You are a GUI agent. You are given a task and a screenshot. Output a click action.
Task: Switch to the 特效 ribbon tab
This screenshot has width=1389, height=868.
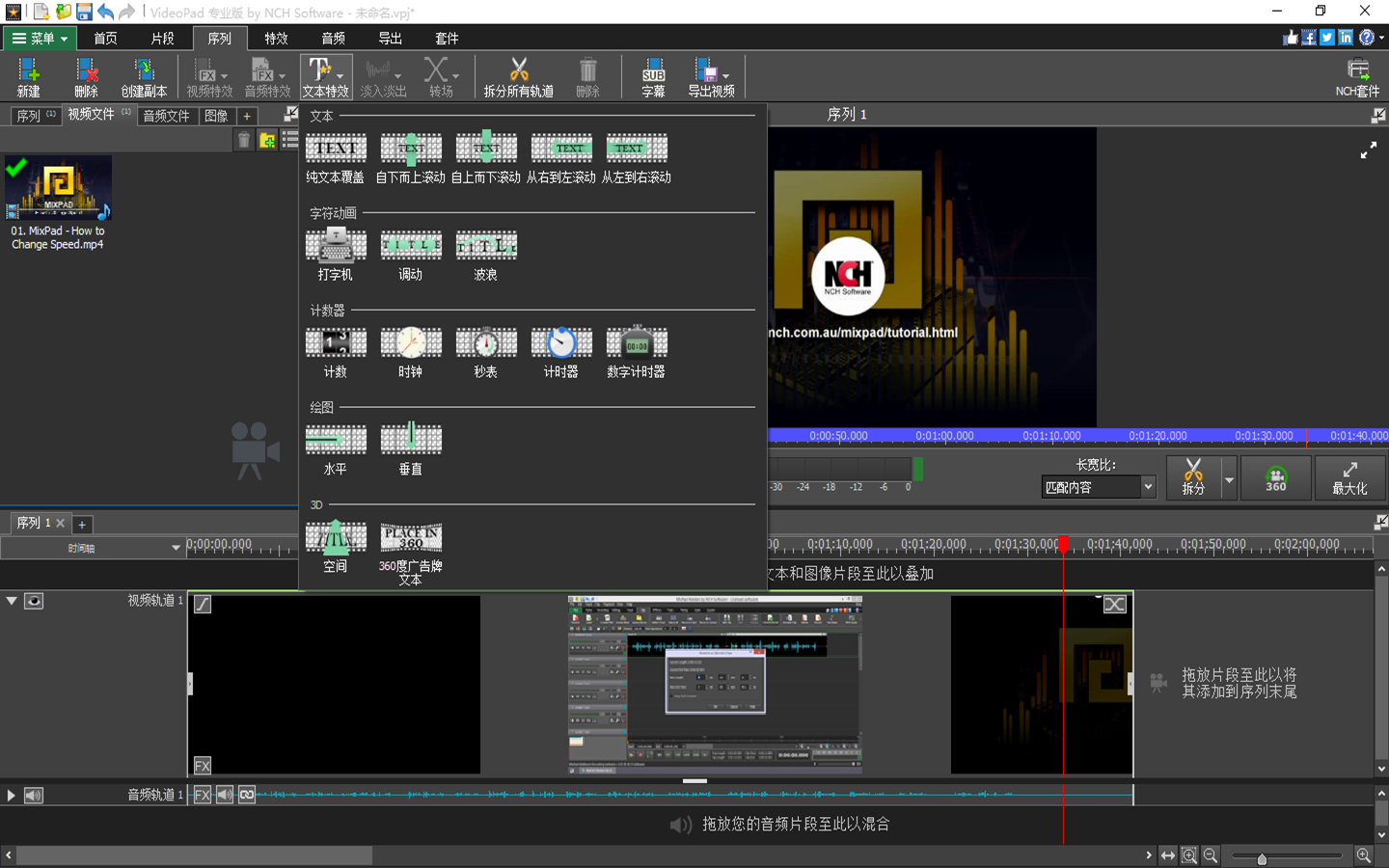coord(276,39)
